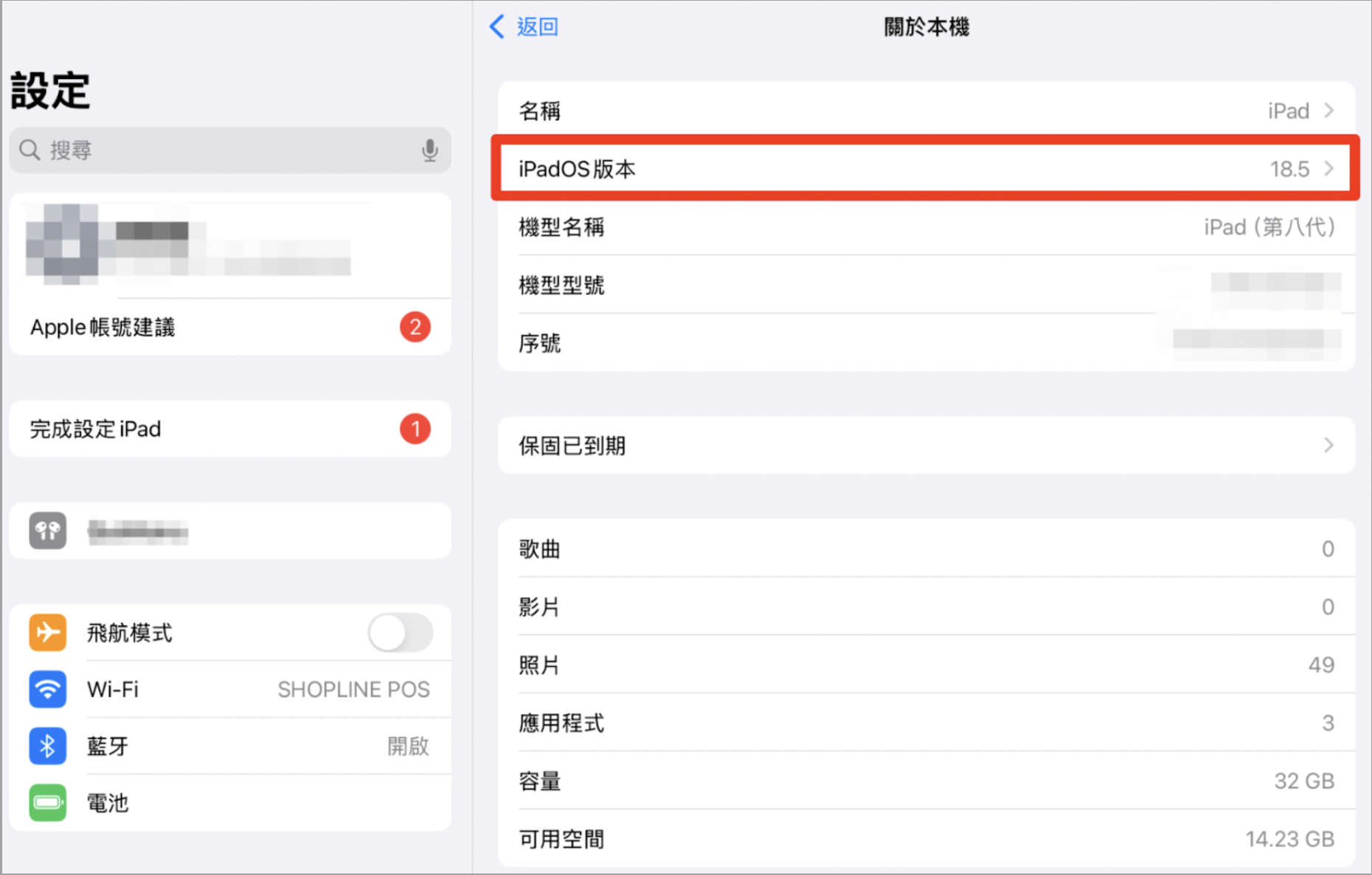The image size is (1372, 875).
Task: Go back via the 返回 link
Action: tap(537, 27)
